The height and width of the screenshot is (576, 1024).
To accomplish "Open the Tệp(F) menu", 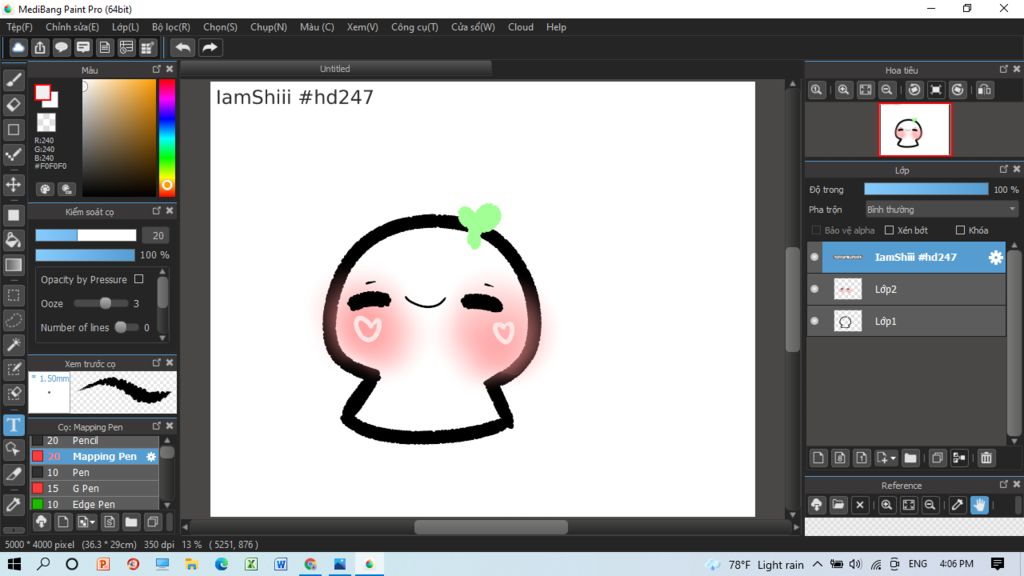I will click(x=20, y=27).
